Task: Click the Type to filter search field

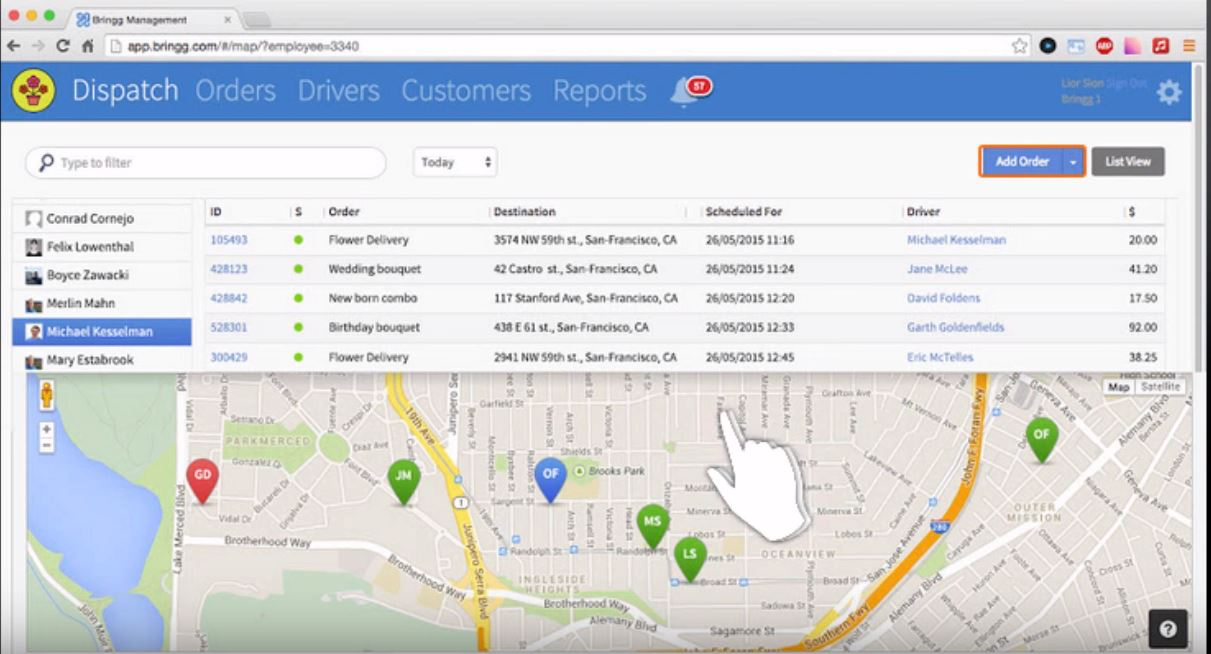Action: (x=206, y=163)
